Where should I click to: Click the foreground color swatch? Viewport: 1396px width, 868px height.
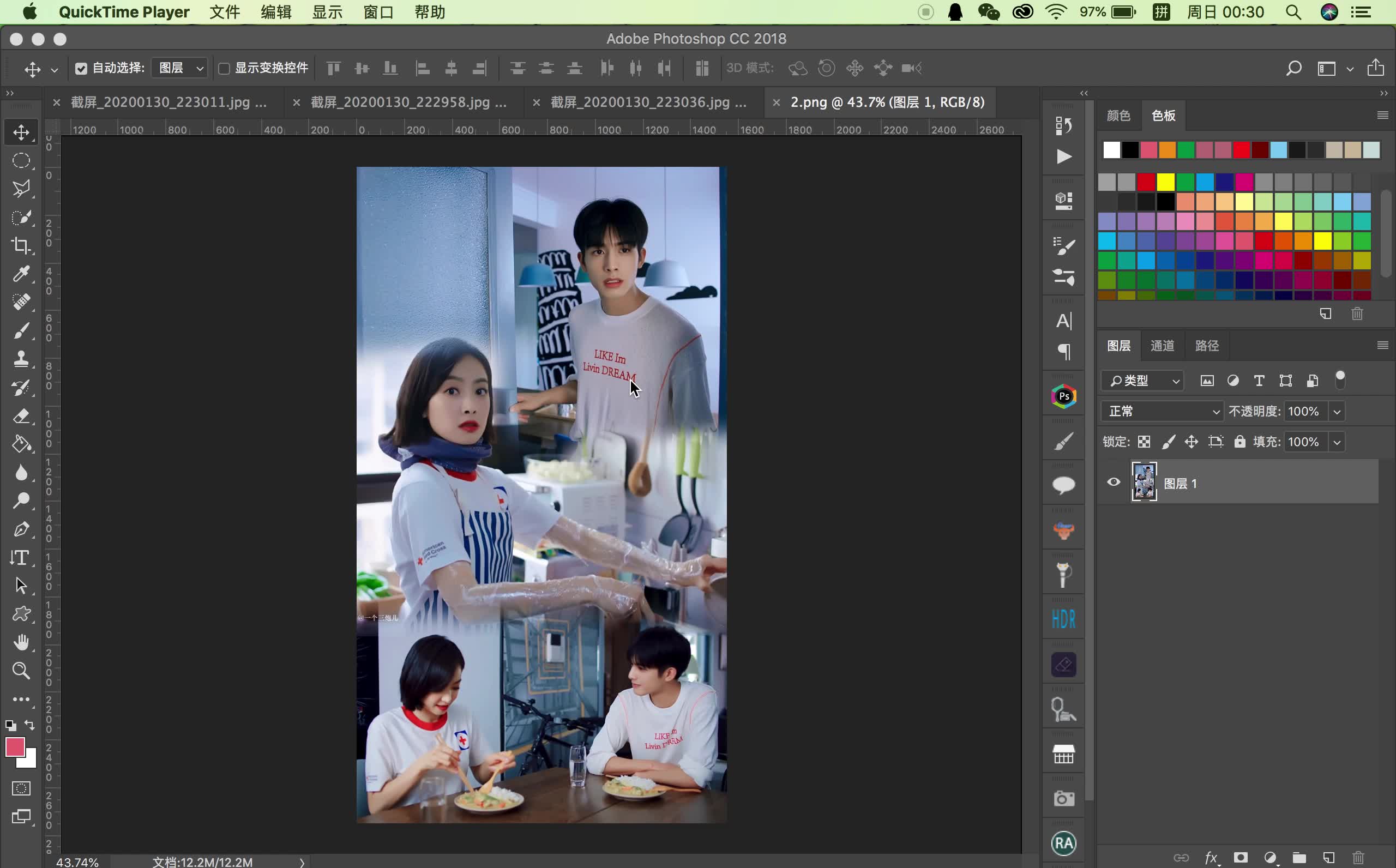(15, 747)
